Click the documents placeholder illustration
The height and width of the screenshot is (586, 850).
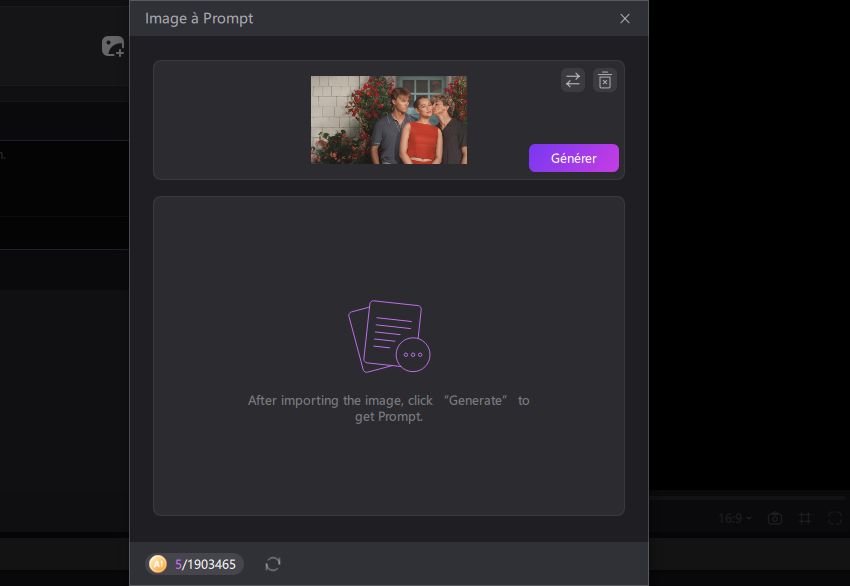[389, 336]
